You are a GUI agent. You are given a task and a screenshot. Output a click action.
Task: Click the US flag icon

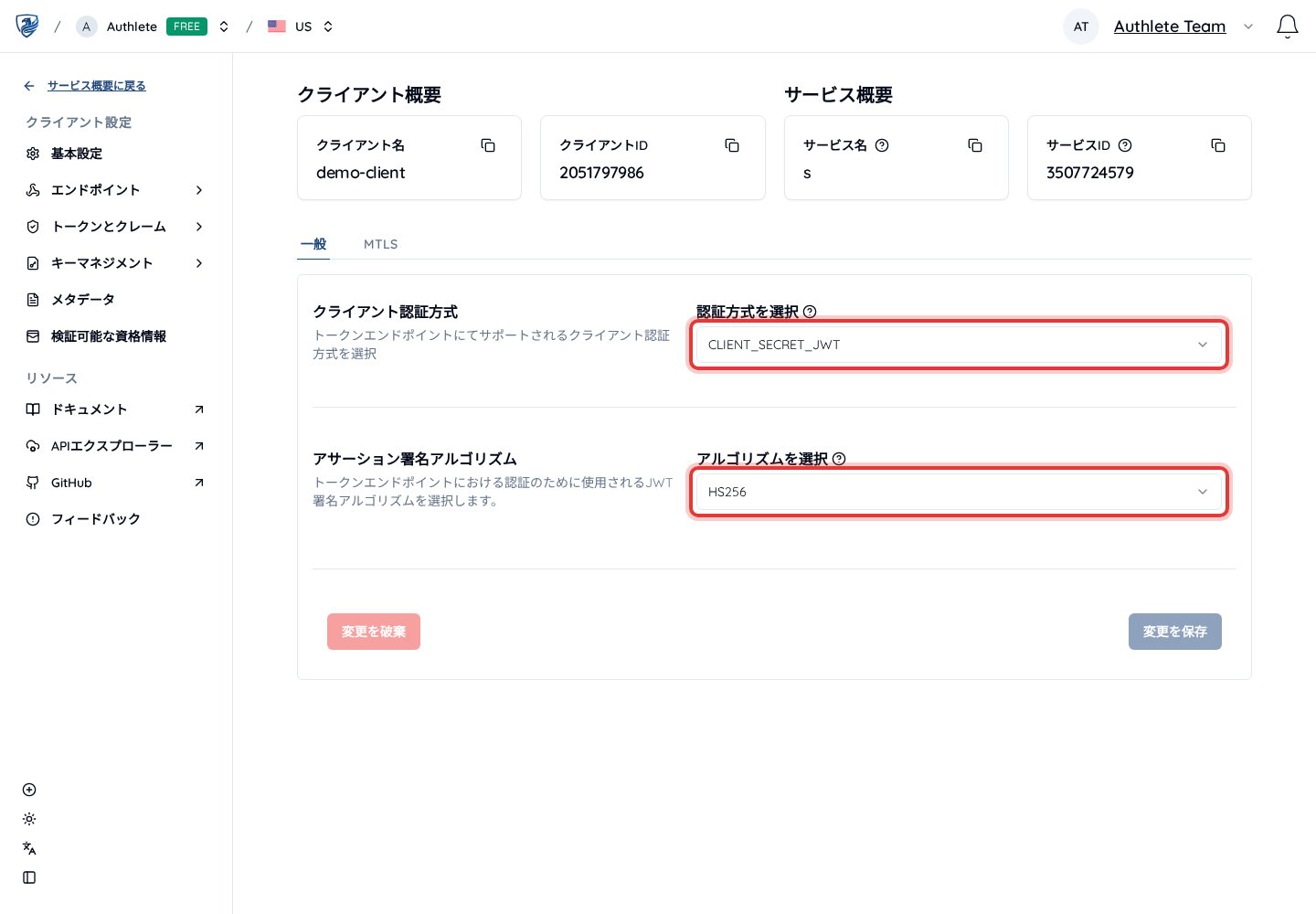[277, 27]
